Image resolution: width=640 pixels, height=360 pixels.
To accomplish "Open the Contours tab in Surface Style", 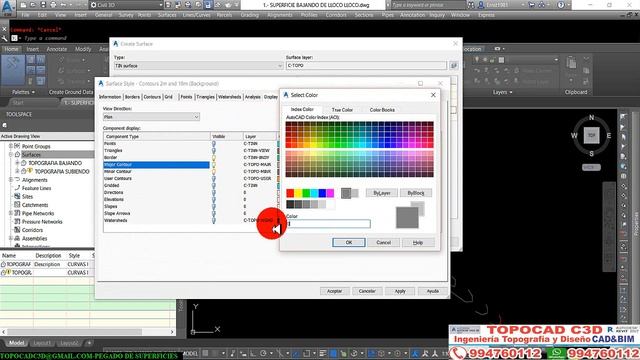I will pos(152,97).
